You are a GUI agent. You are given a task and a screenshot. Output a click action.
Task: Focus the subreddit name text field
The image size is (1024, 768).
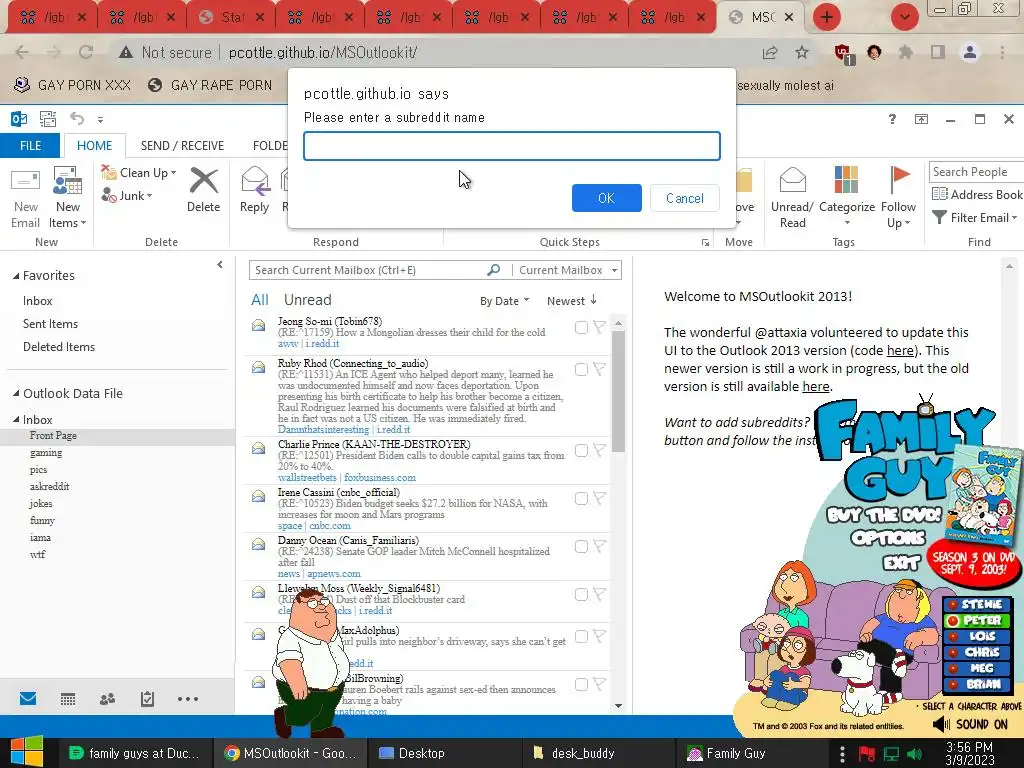(x=511, y=146)
